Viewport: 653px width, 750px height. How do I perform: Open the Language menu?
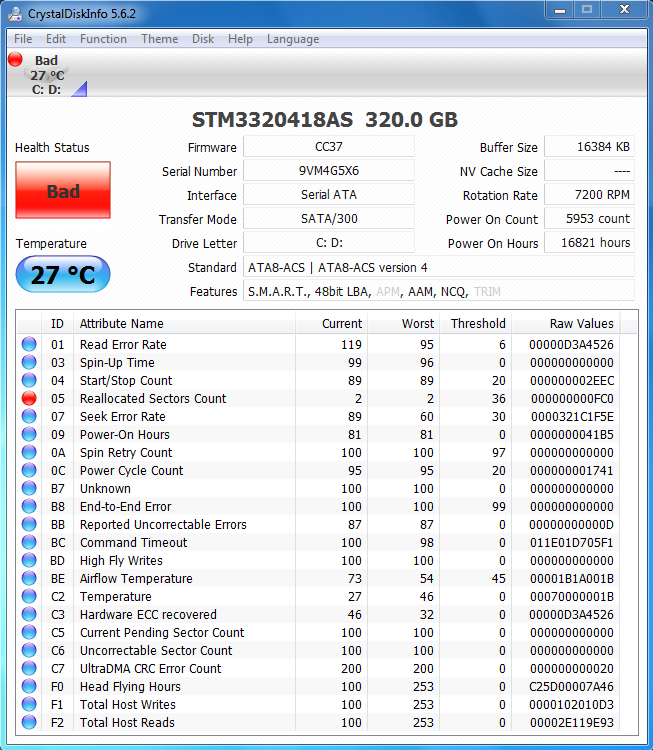(x=293, y=39)
